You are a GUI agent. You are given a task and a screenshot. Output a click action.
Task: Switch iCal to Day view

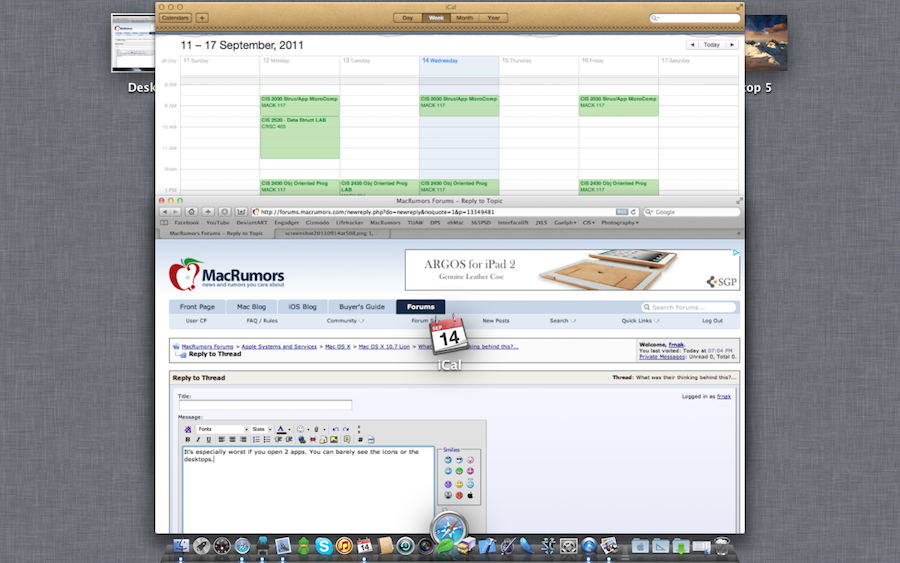coord(408,18)
